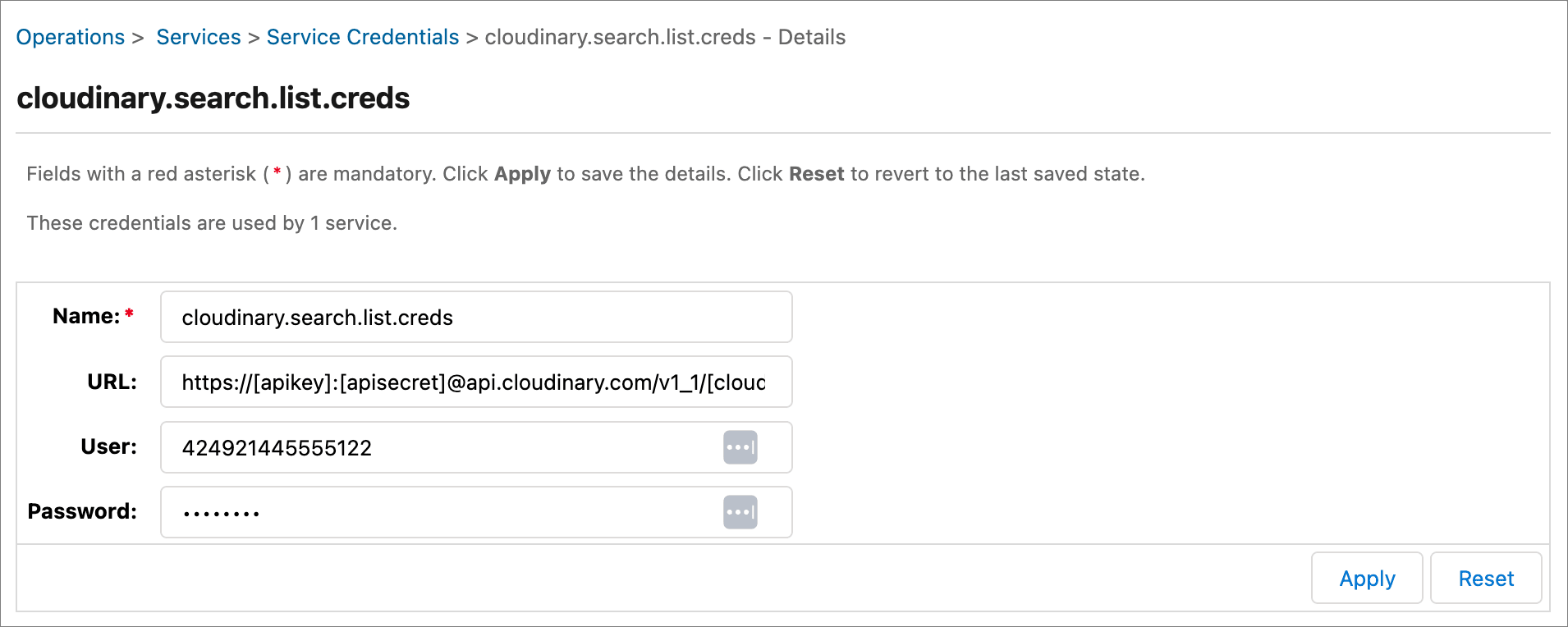Click the User label in the form

tap(108, 446)
